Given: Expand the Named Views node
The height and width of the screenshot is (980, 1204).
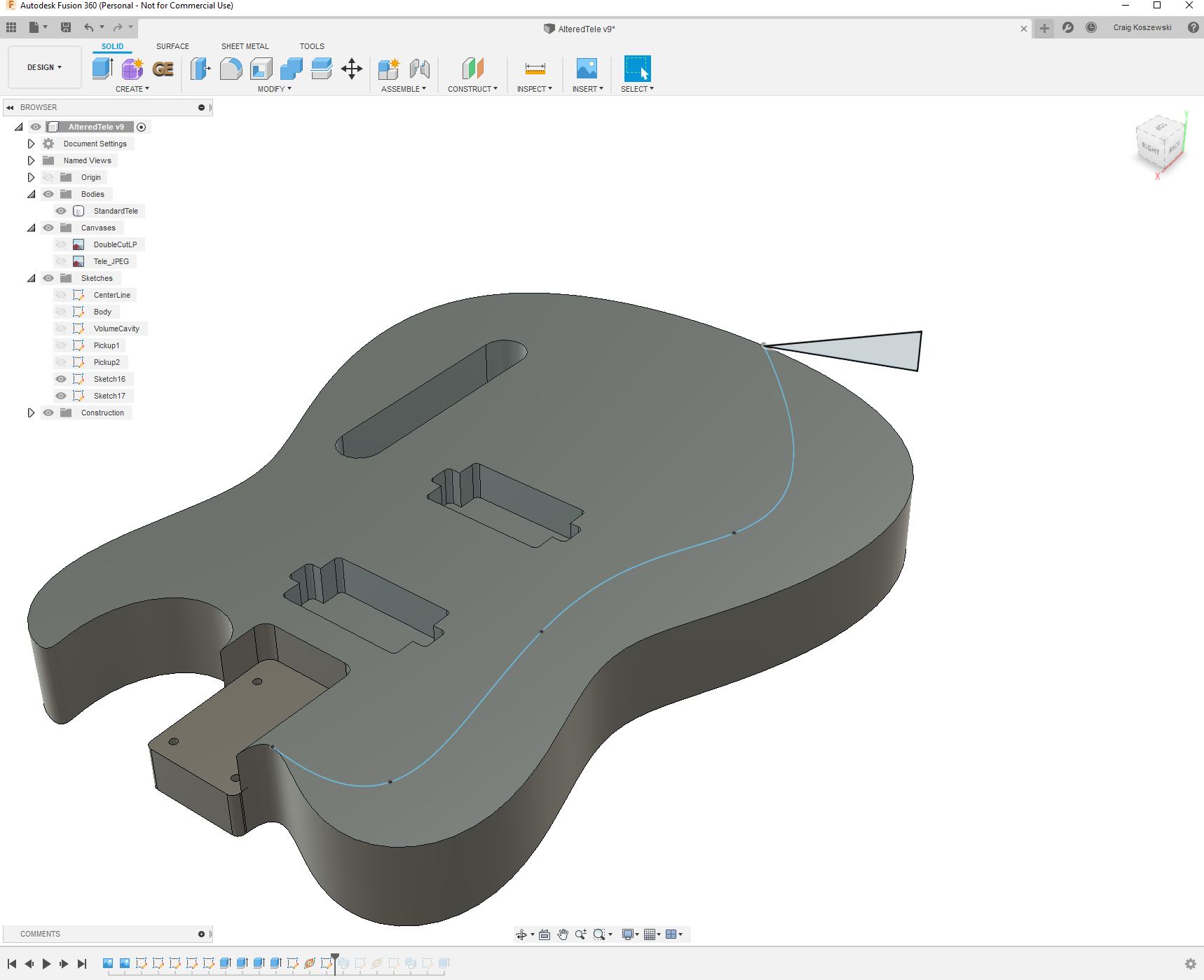Looking at the screenshot, I should tap(31, 160).
